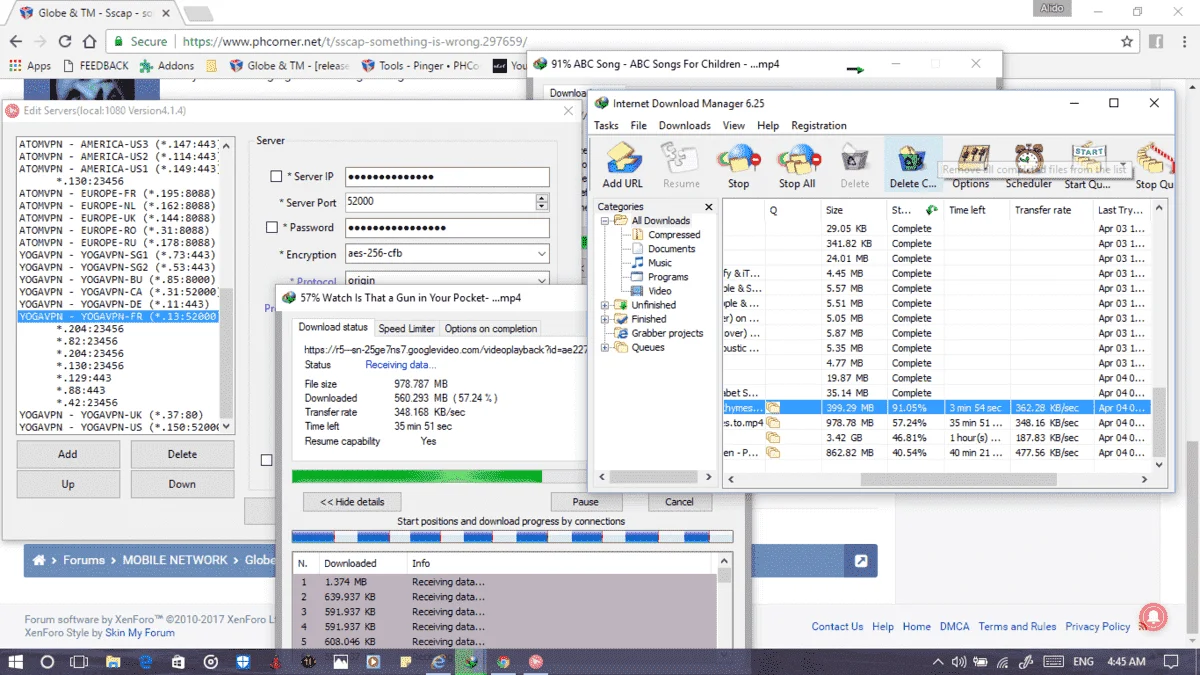
Task: Click the Cancel download button
Action: pyautogui.click(x=679, y=502)
